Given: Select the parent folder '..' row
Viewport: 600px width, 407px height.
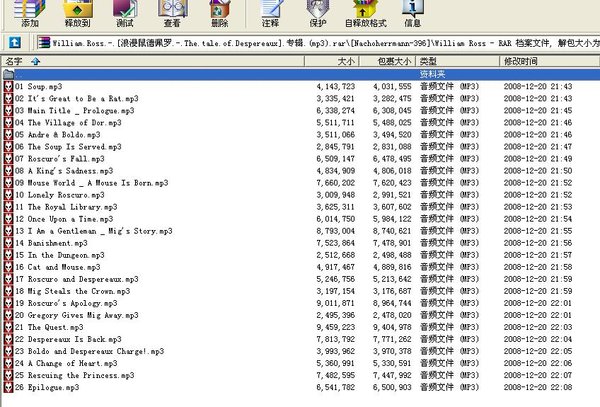Looking at the screenshot, I should [x=301, y=74].
